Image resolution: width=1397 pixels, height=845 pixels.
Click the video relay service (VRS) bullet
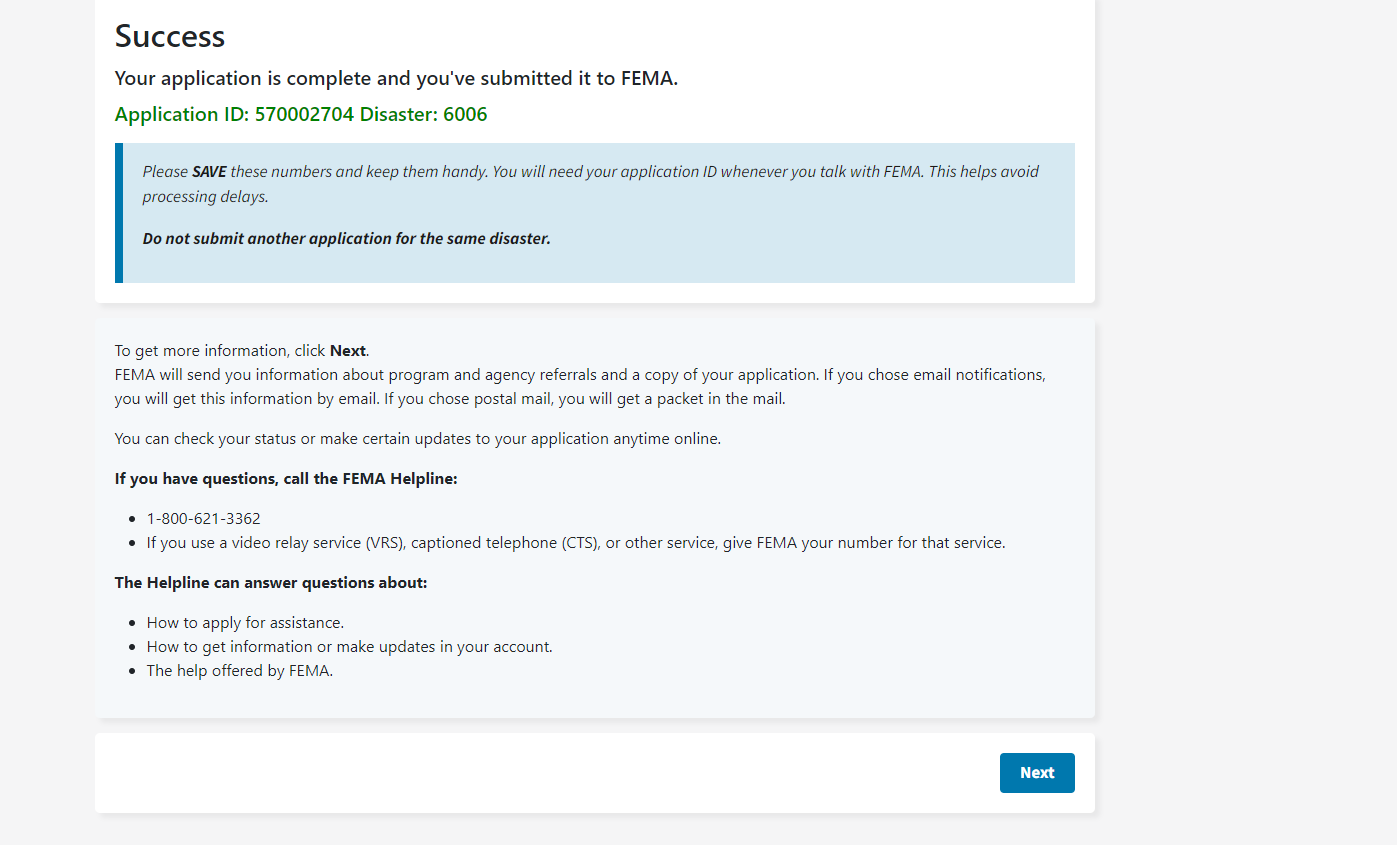575,543
